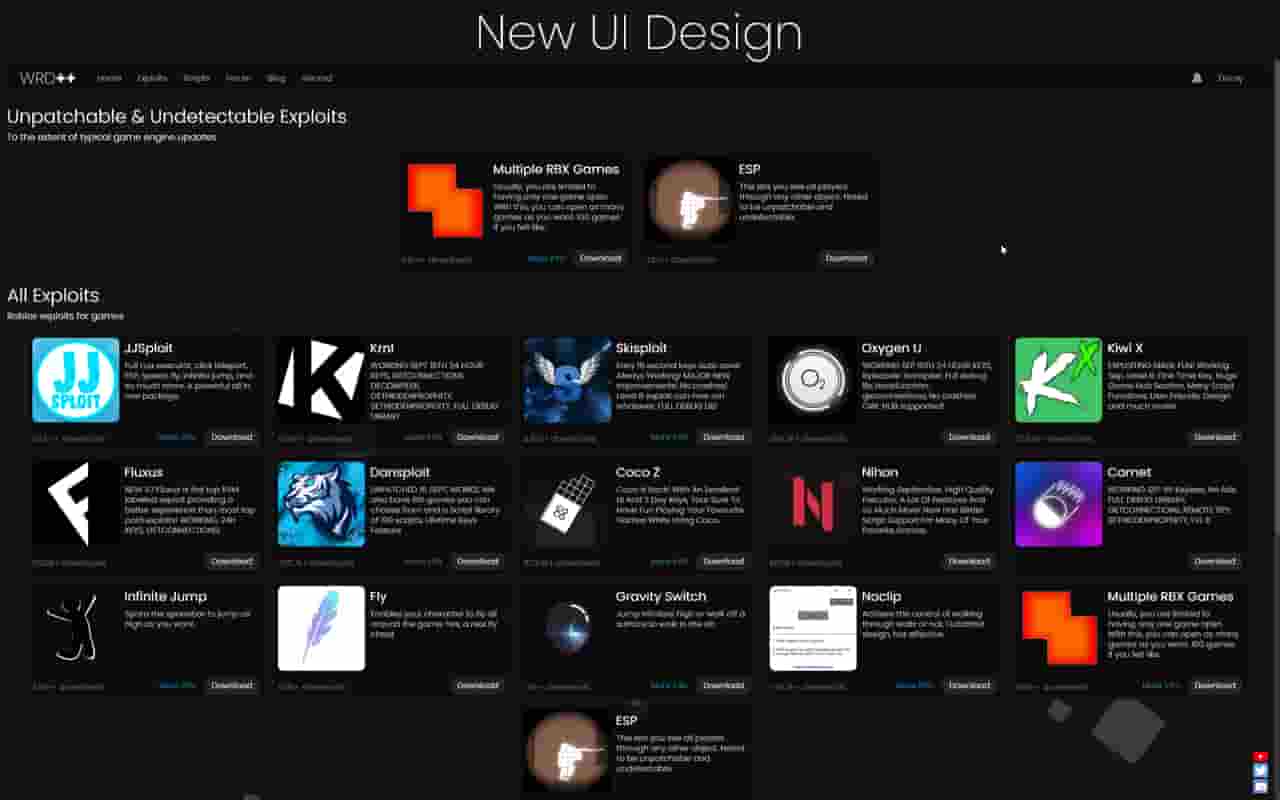Viewport: 1280px width, 800px height.
Task: Download Gravity Switch
Action: [x=723, y=685]
